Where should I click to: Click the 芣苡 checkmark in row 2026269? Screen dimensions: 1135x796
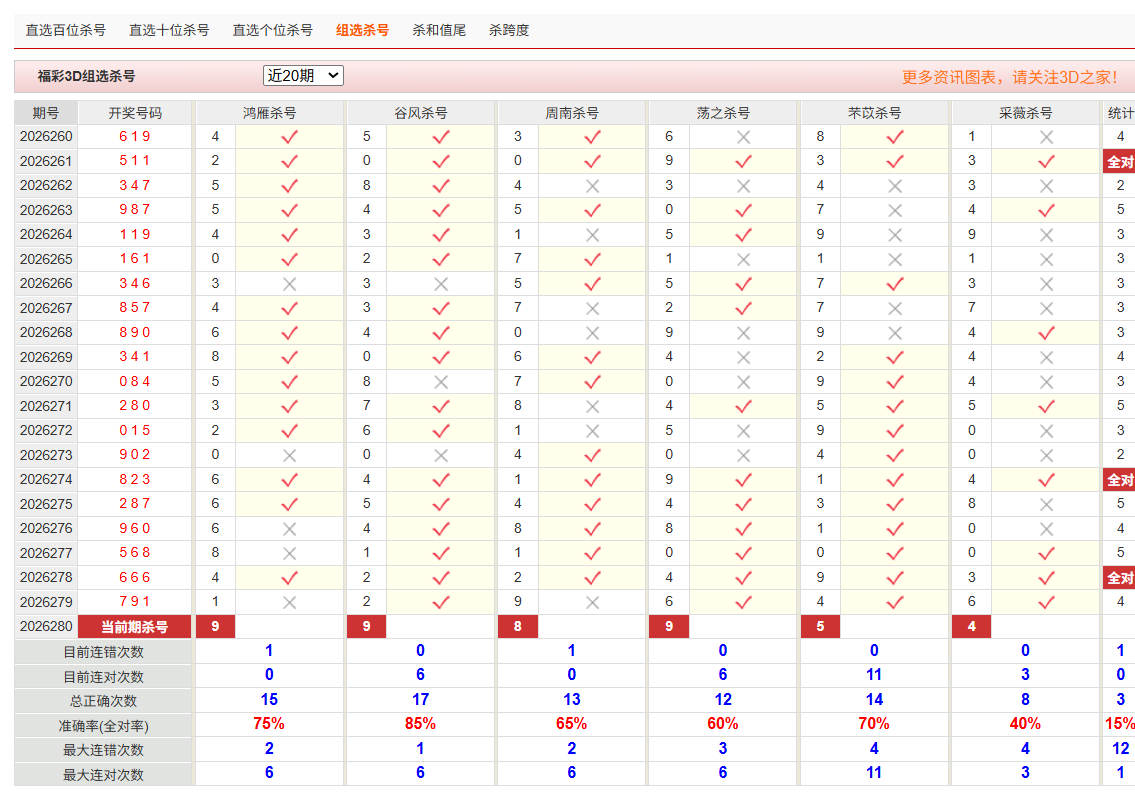pyautogui.click(x=895, y=357)
